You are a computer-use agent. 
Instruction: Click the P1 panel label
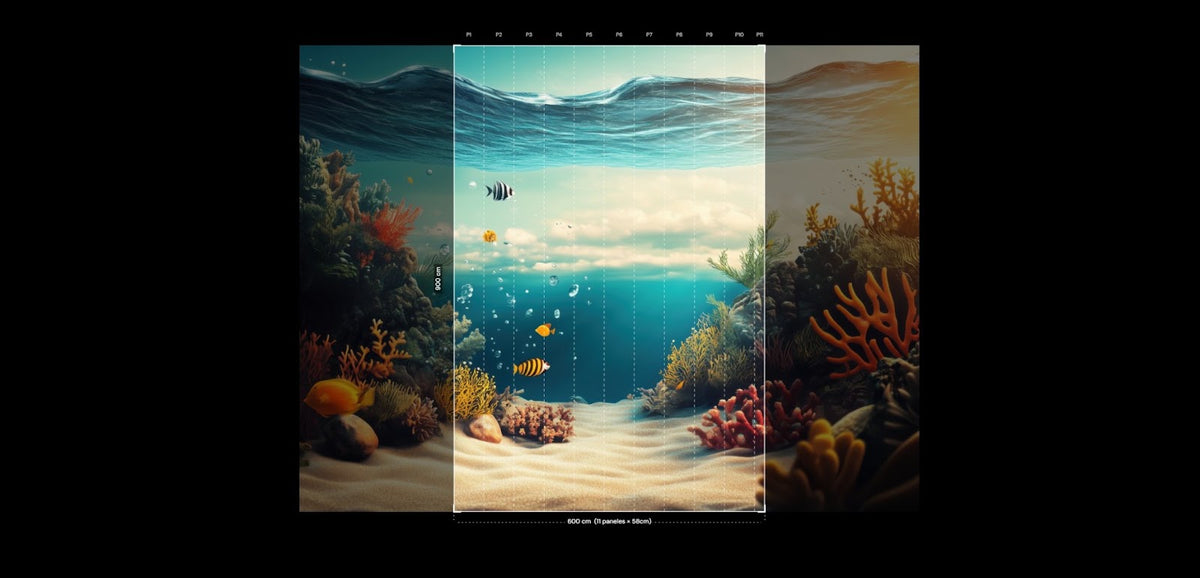coord(469,34)
